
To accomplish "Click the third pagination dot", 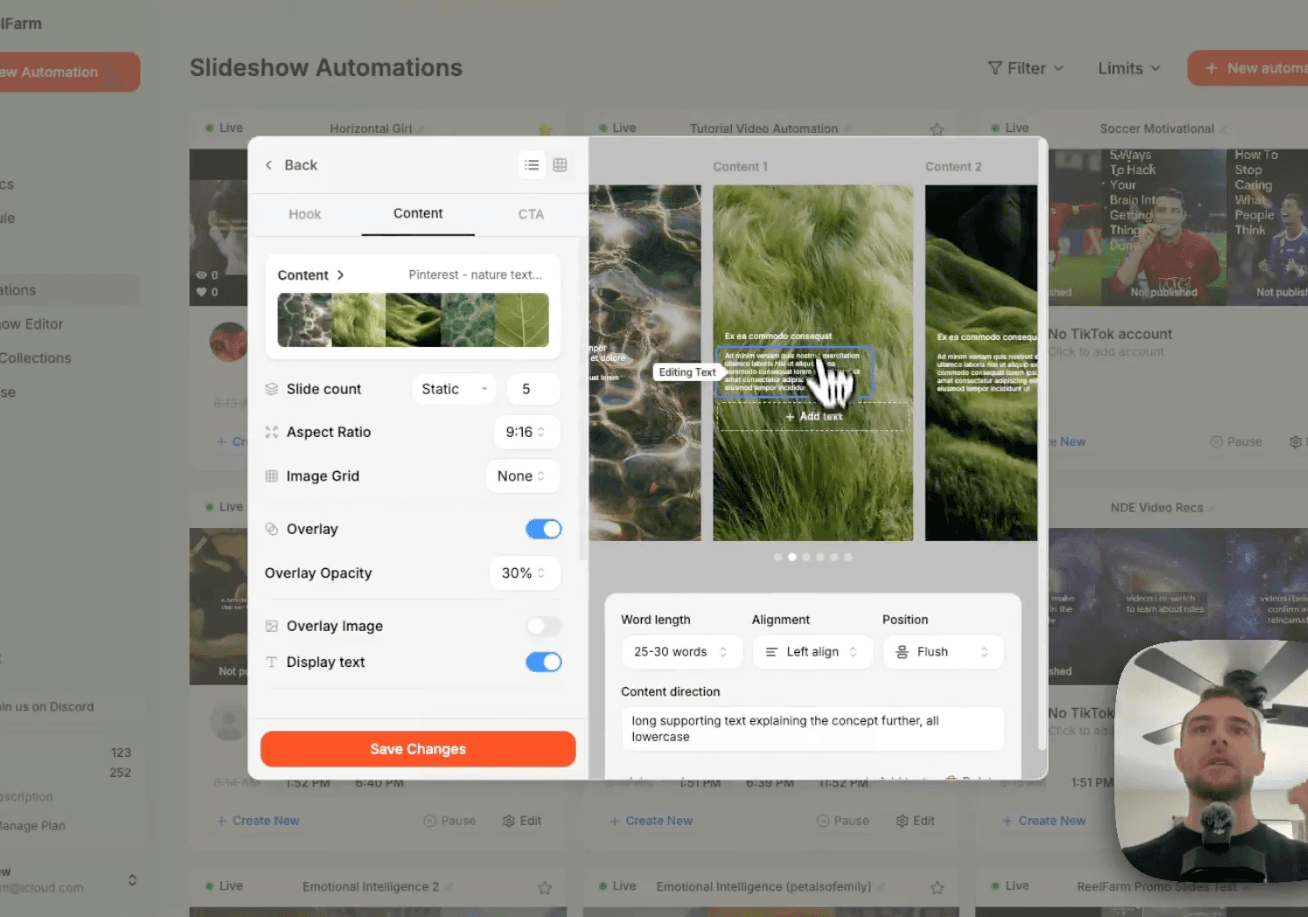I will [806, 557].
